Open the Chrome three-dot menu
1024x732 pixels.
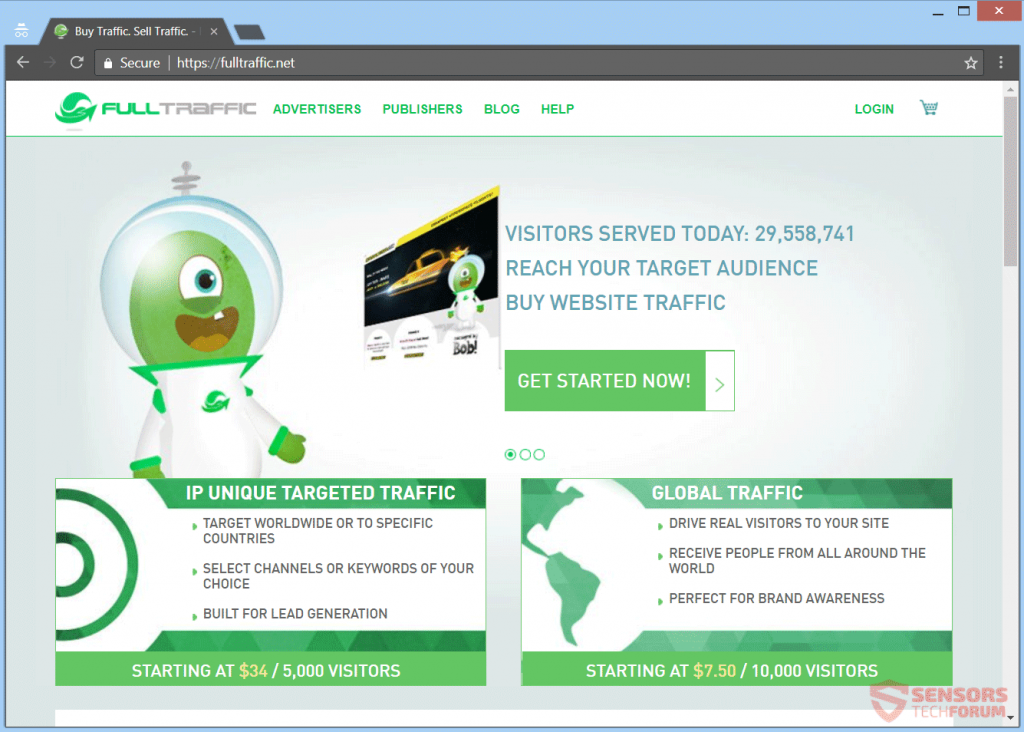pyautogui.click(x=1001, y=62)
